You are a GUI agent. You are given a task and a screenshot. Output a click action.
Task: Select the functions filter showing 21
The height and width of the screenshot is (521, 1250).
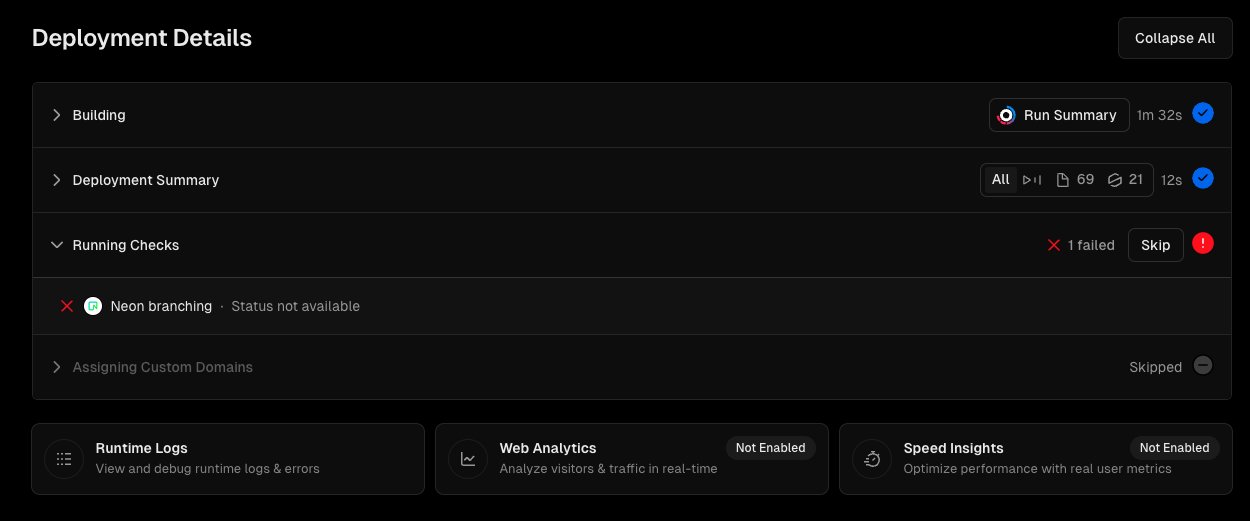[1125, 180]
